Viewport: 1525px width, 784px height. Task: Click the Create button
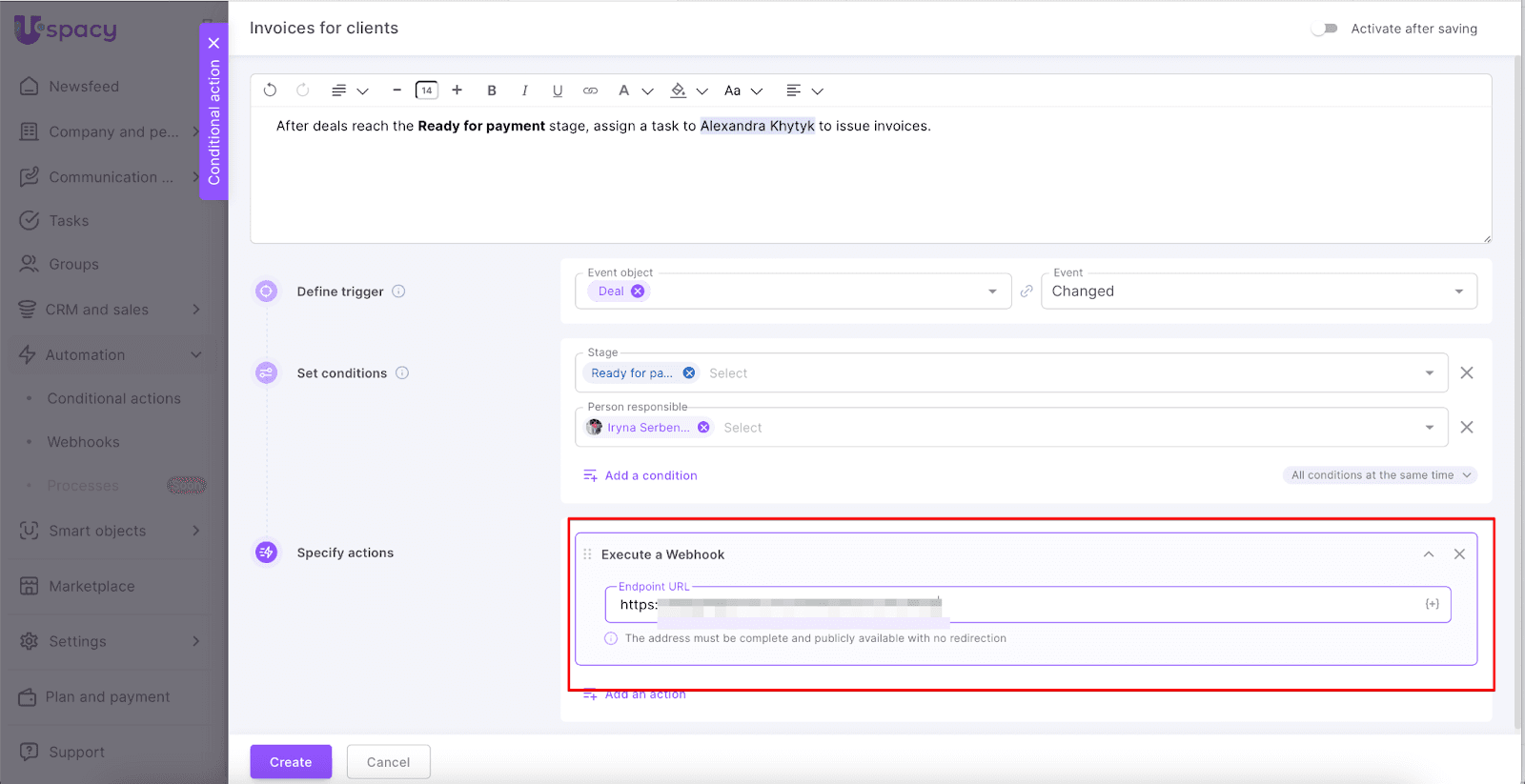[291, 762]
